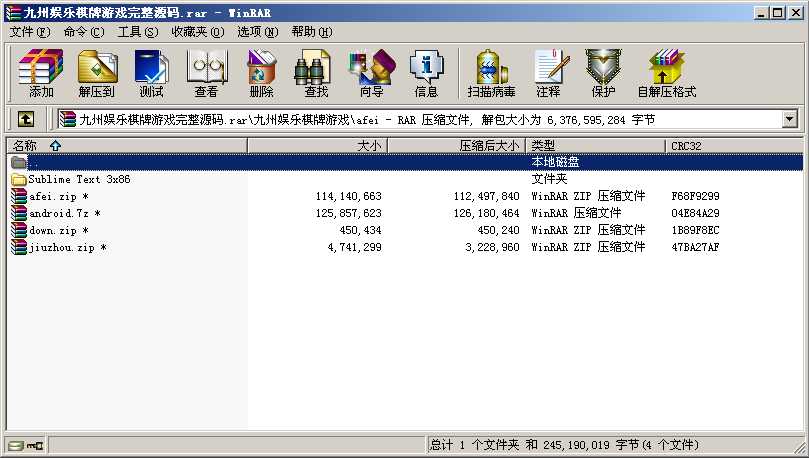
Task: Click the afei.zip archive file icon
Action: click(x=19, y=196)
